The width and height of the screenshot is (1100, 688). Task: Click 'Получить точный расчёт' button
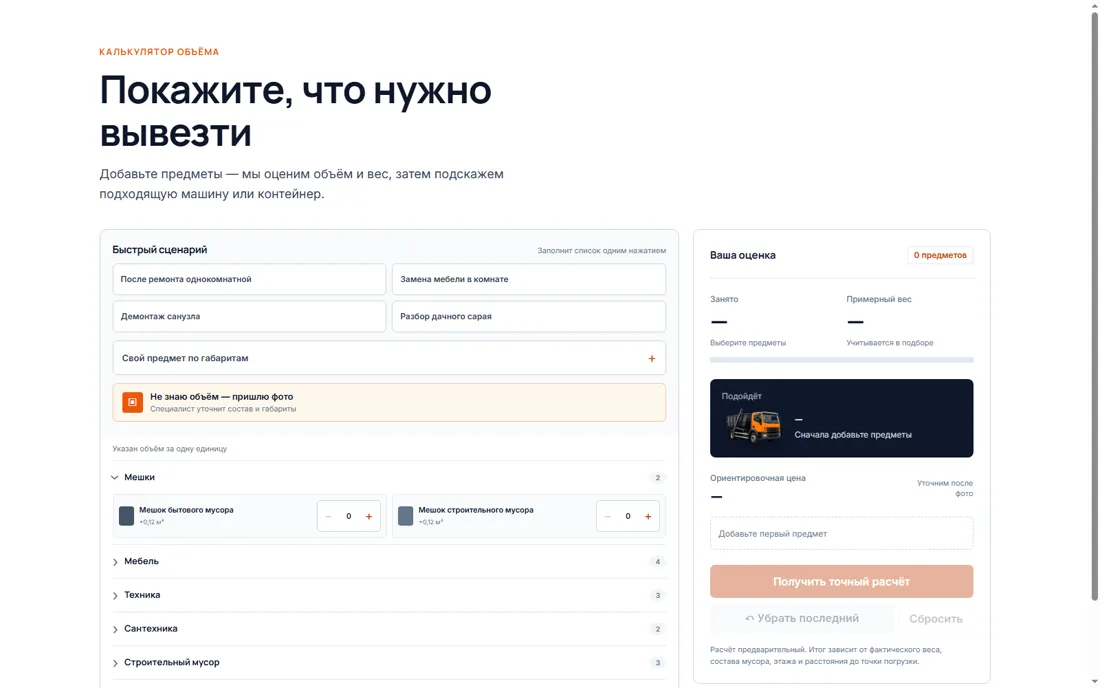point(841,581)
